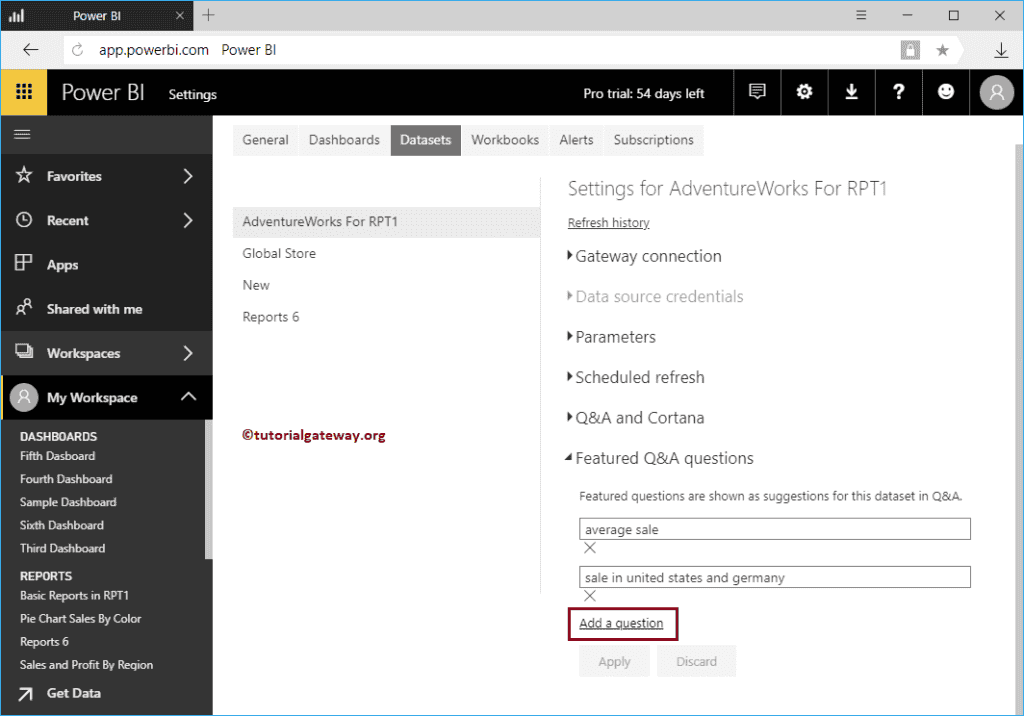Open the app launcher waffle icon
The width and height of the screenshot is (1024, 716).
pyautogui.click(x=24, y=92)
